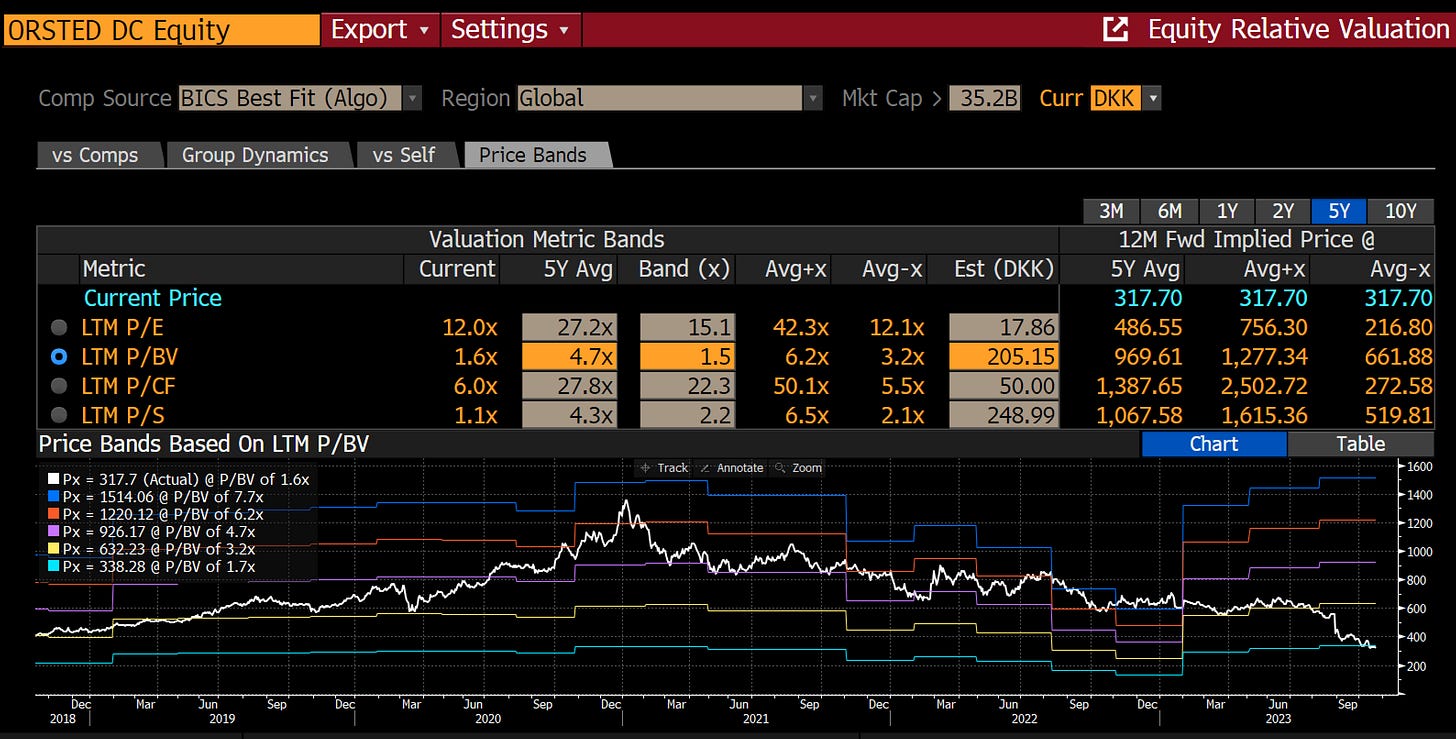
Task: Expand the Comp Source dropdown arrow
Action: click(x=412, y=98)
